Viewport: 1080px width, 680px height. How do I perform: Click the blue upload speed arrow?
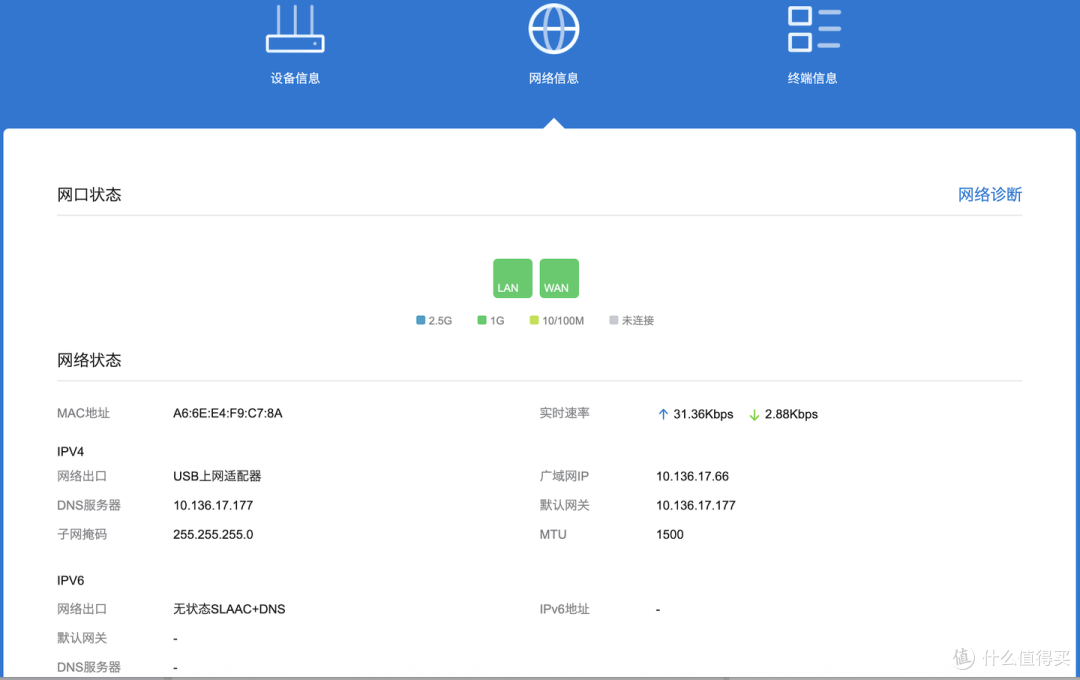pos(663,414)
